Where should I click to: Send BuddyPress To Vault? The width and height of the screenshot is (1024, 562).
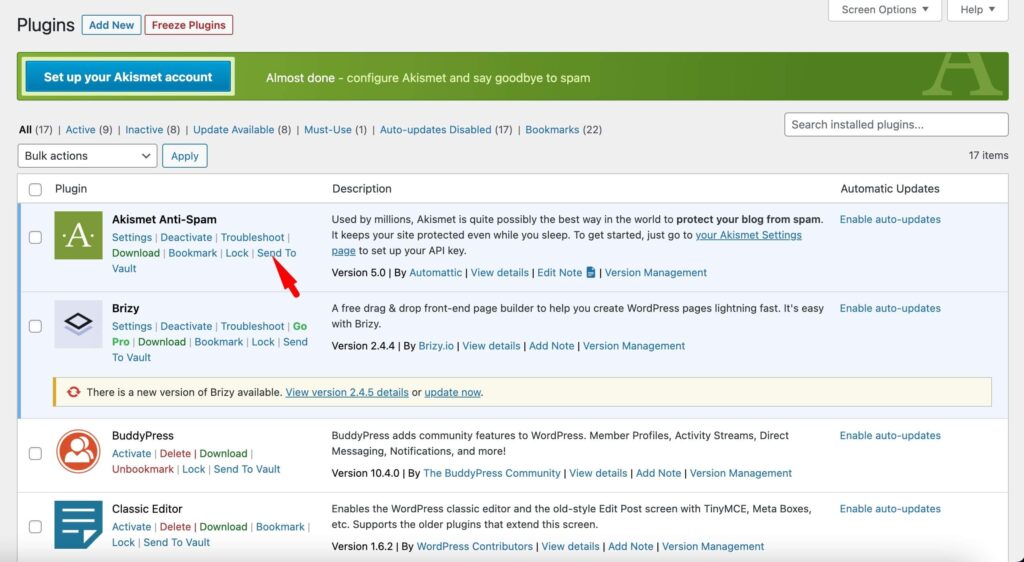pyautogui.click(x=247, y=469)
